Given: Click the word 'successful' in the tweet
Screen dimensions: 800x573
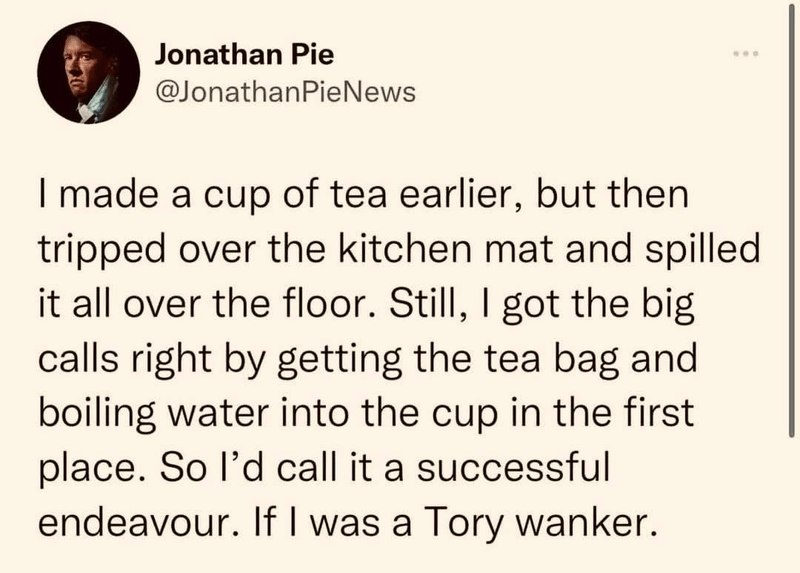Looking at the screenshot, I should (513, 467).
